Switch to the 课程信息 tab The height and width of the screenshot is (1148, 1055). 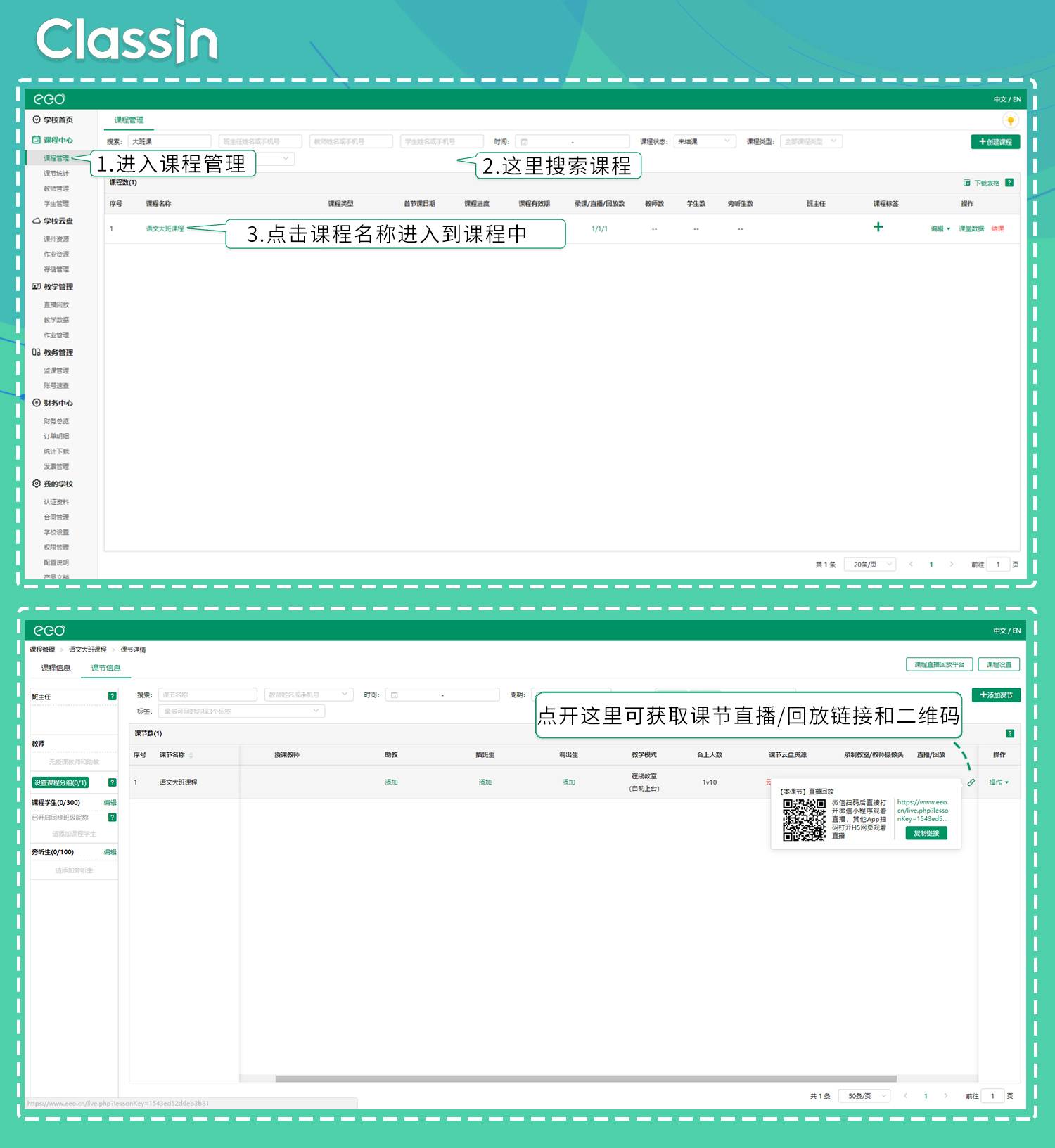coord(56,668)
